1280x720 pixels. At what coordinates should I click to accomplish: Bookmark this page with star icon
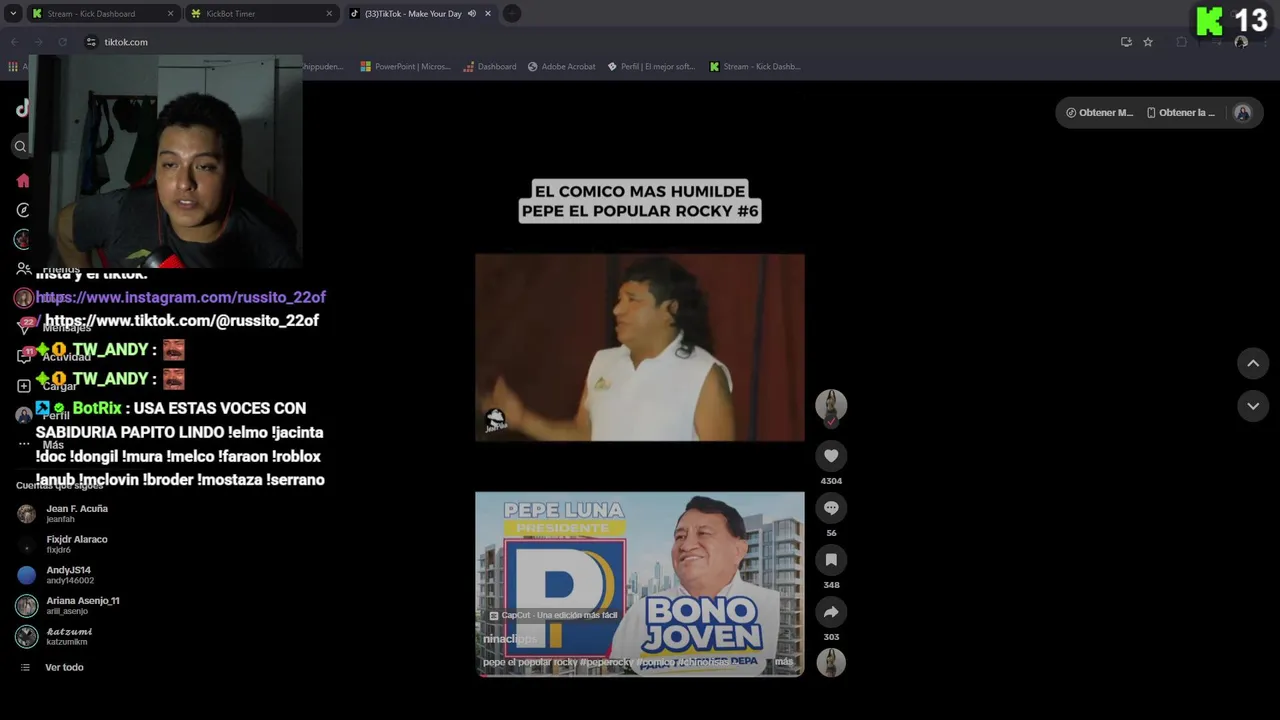tap(1148, 42)
